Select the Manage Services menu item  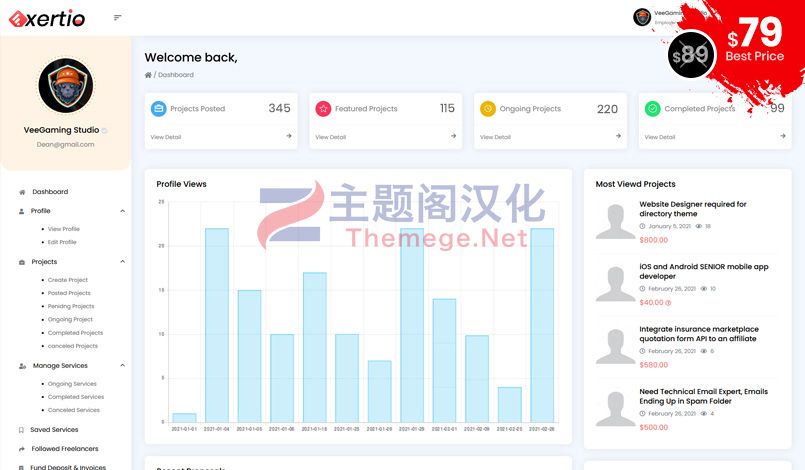coord(60,366)
